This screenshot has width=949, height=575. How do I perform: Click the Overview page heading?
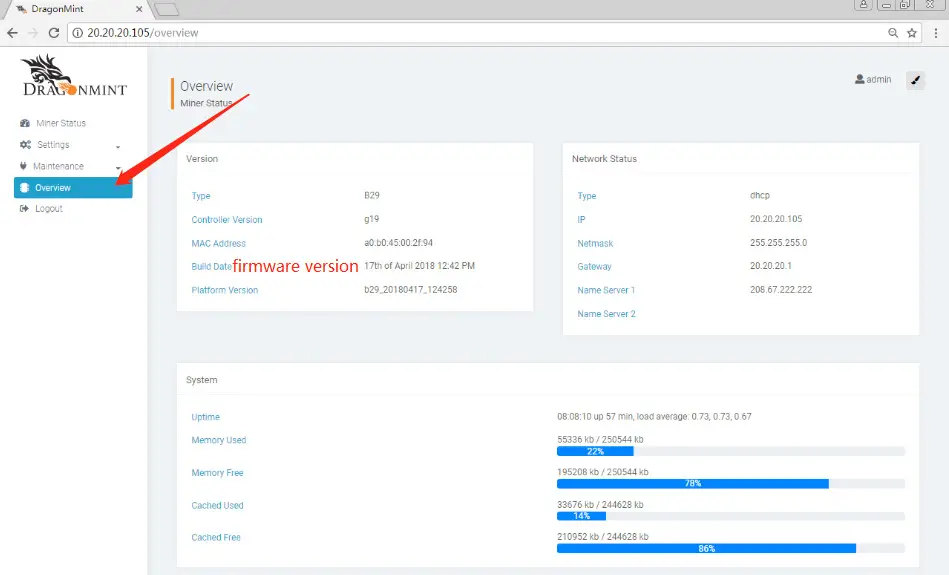pyautogui.click(x=206, y=86)
